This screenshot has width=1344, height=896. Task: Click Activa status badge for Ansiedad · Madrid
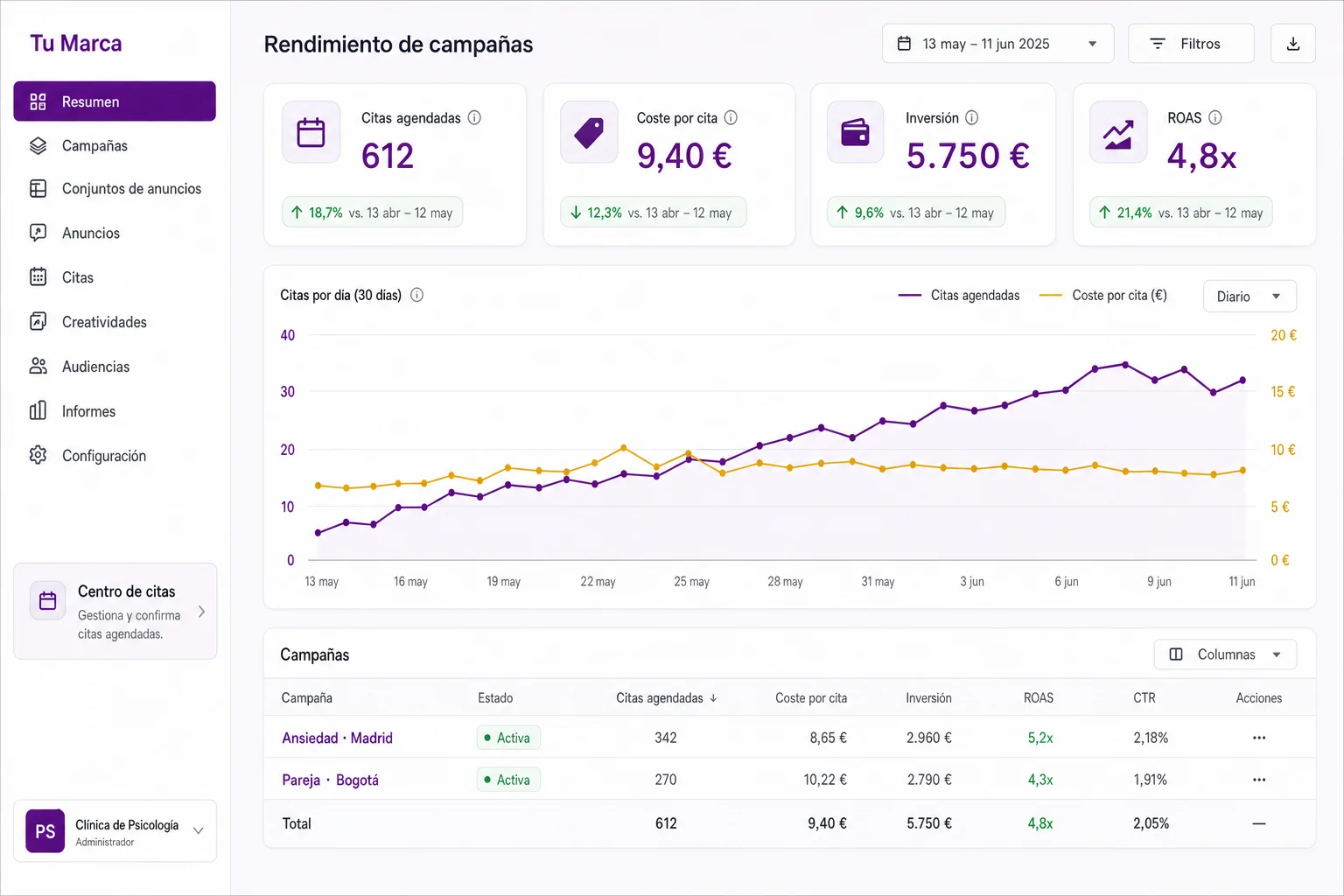tap(508, 738)
